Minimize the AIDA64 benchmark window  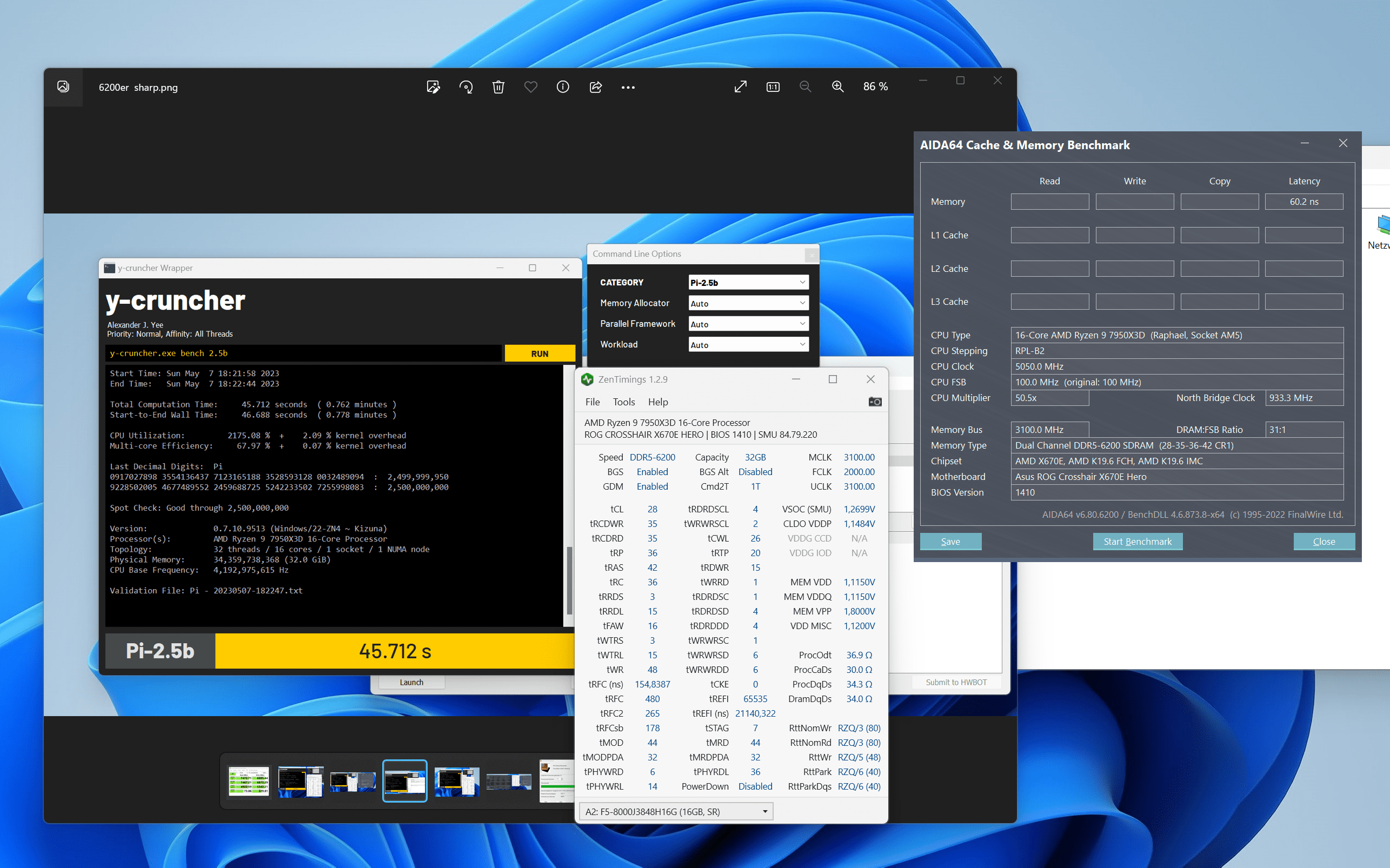pyautogui.click(x=1305, y=143)
